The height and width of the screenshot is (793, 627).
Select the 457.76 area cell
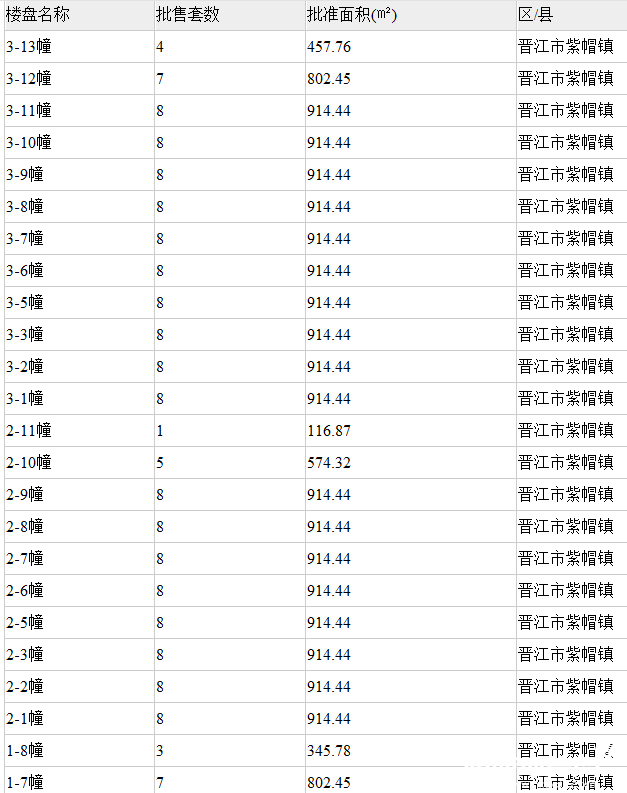329,47
